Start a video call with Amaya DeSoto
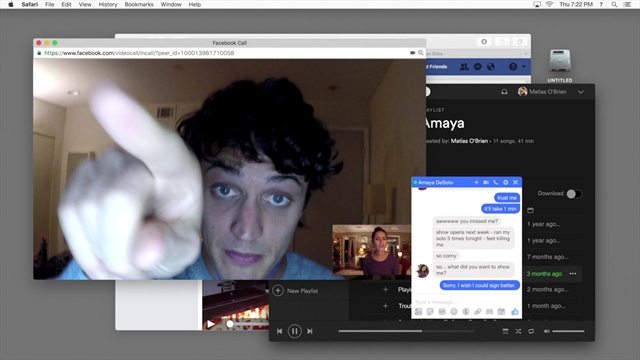Screen dimensions: 640x360 point(486,182)
